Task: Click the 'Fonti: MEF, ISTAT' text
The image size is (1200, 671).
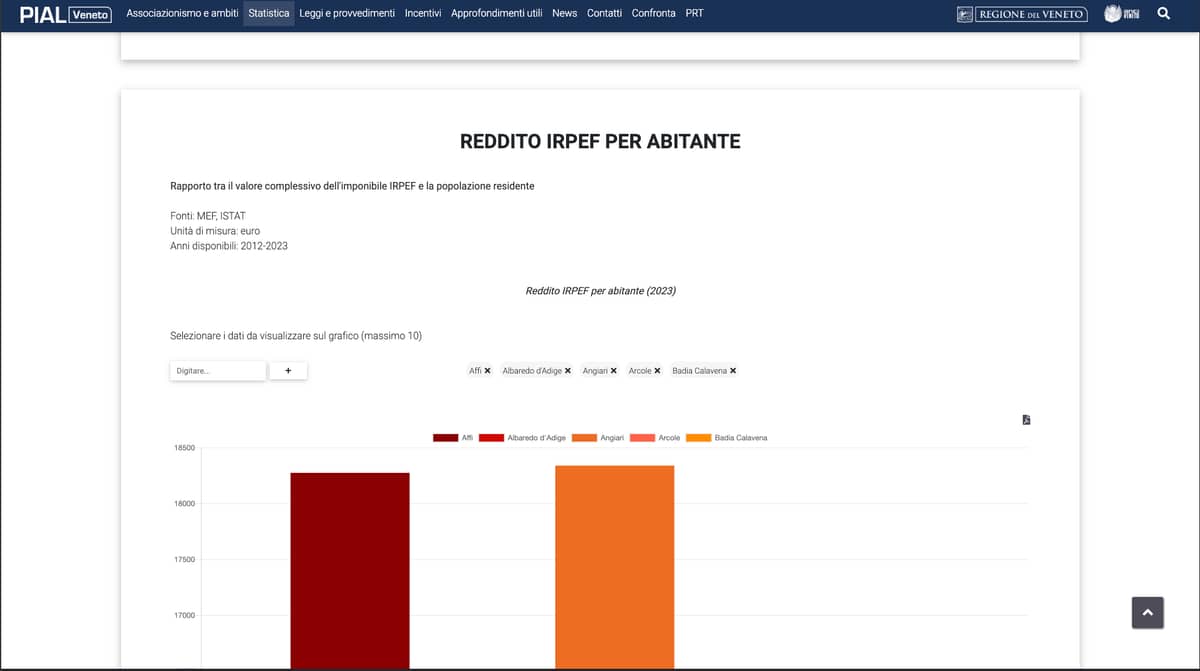Action: 208,216
